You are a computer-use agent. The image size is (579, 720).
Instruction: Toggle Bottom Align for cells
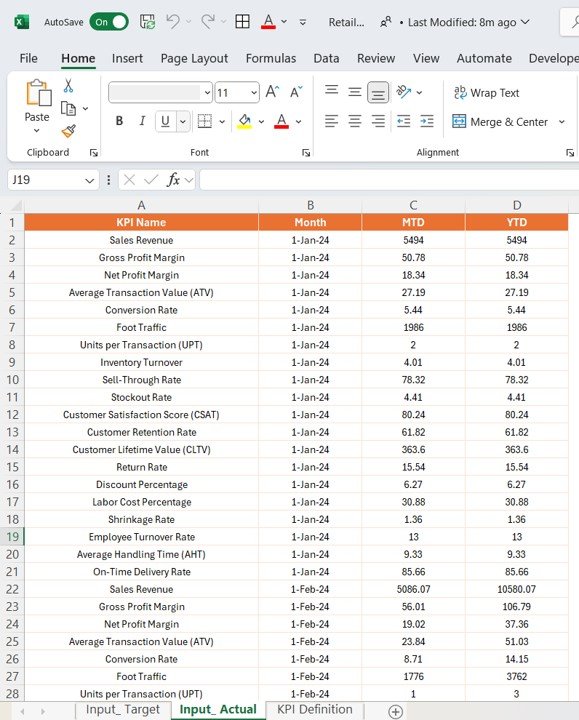(378, 92)
